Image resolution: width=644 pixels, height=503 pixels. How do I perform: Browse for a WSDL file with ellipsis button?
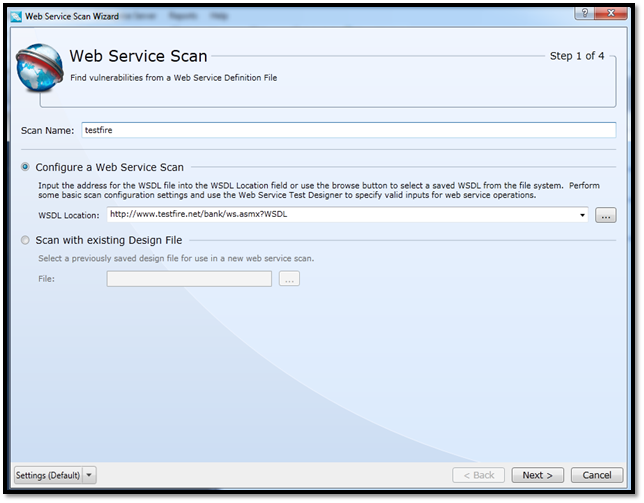[605, 215]
